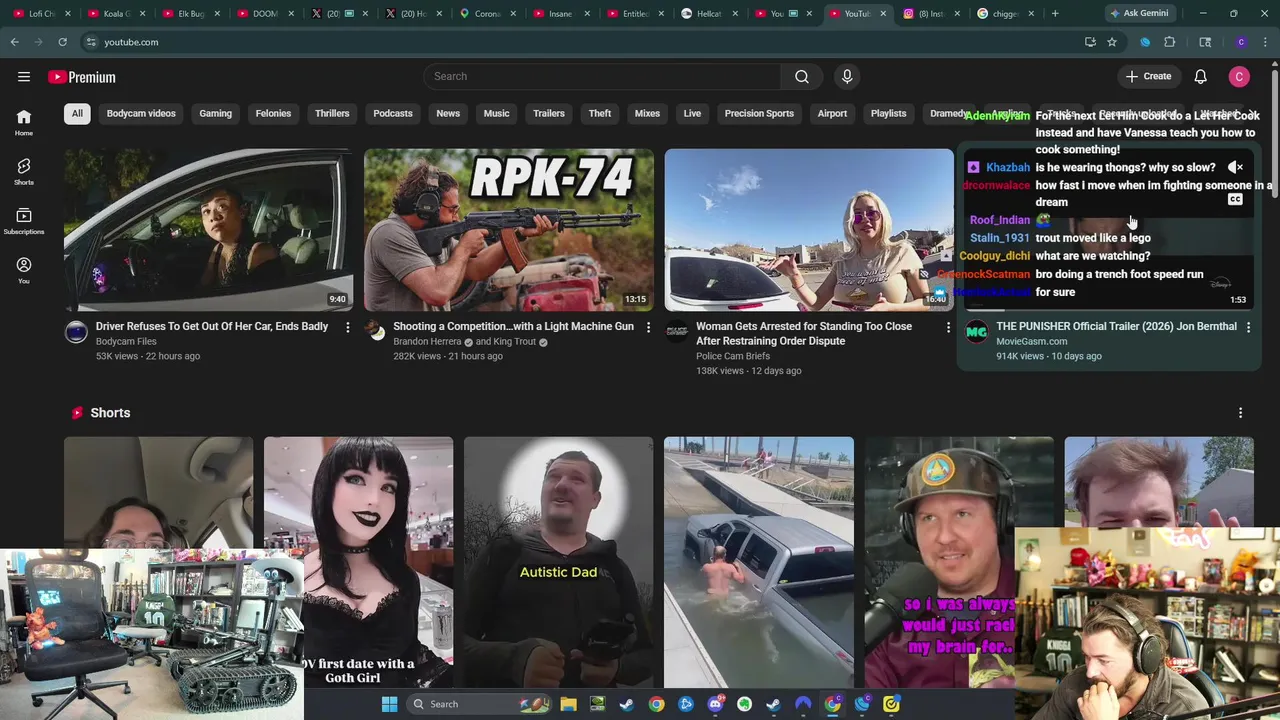The width and height of the screenshot is (1280, 720).
Task: Open the woman arrested video thumbnail
Action: (809, 230)
